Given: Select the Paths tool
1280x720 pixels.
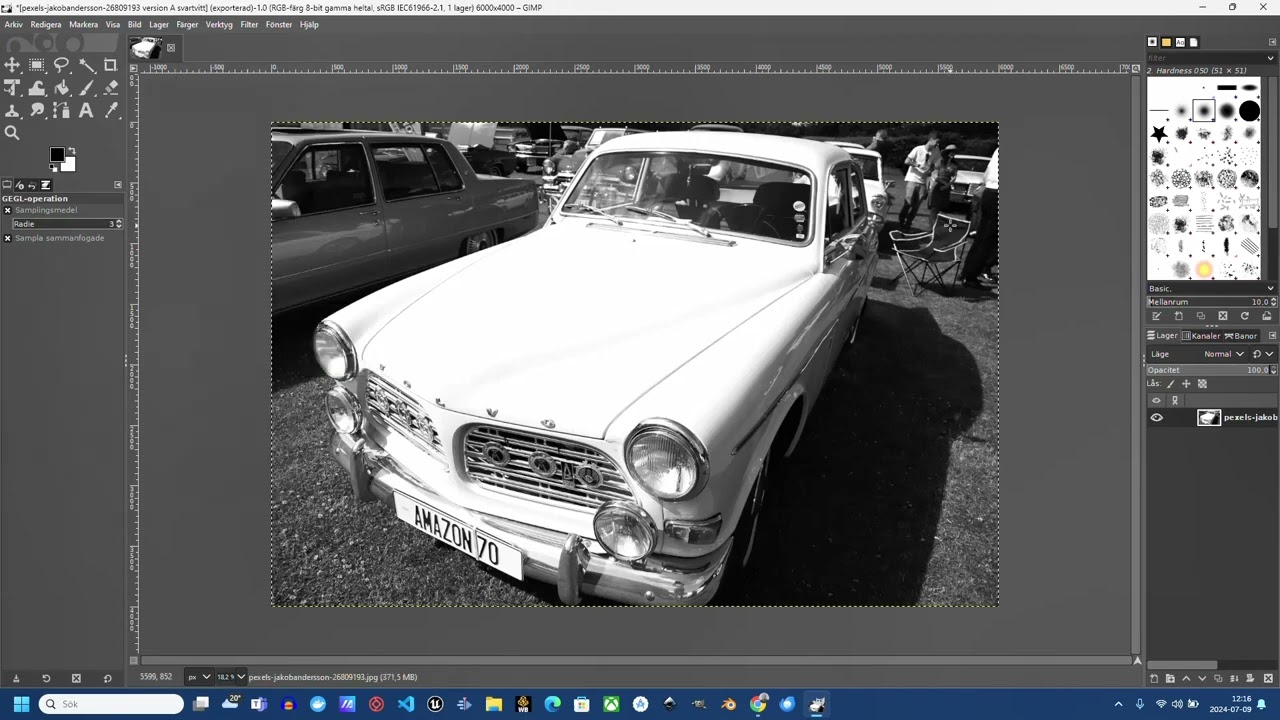Looking at the screenshot, I should click(61, 111).
